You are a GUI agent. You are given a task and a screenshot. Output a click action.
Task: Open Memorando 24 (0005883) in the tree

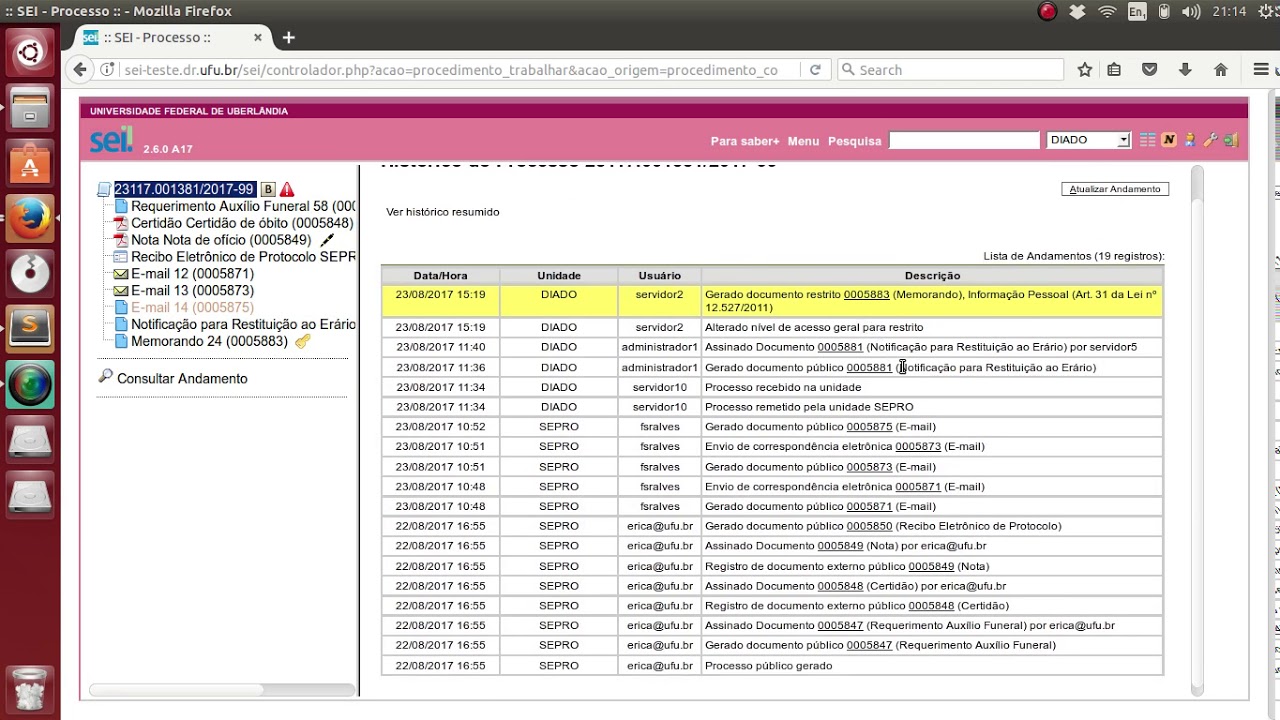point(209,342)
